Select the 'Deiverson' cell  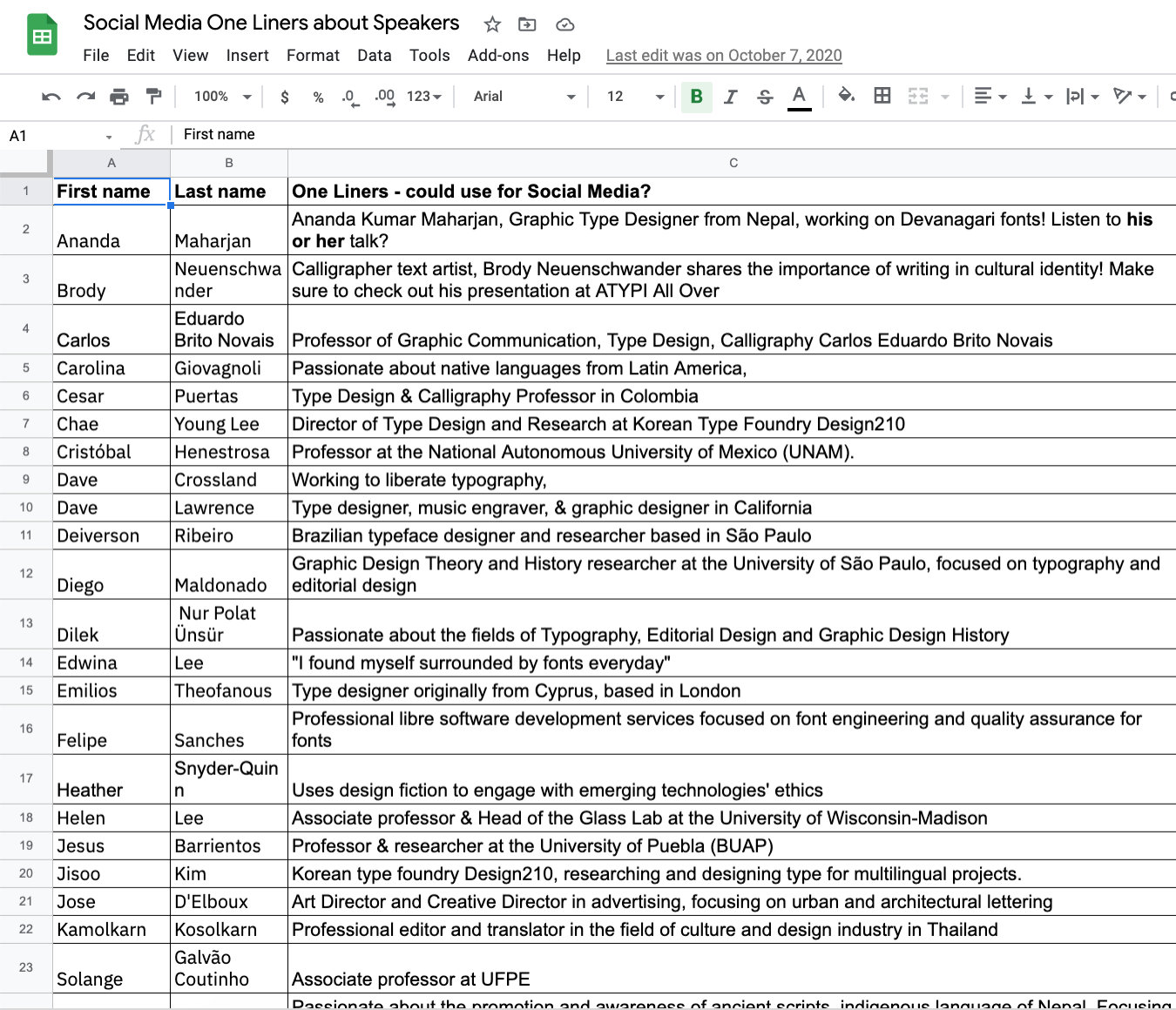click(112, 535)
